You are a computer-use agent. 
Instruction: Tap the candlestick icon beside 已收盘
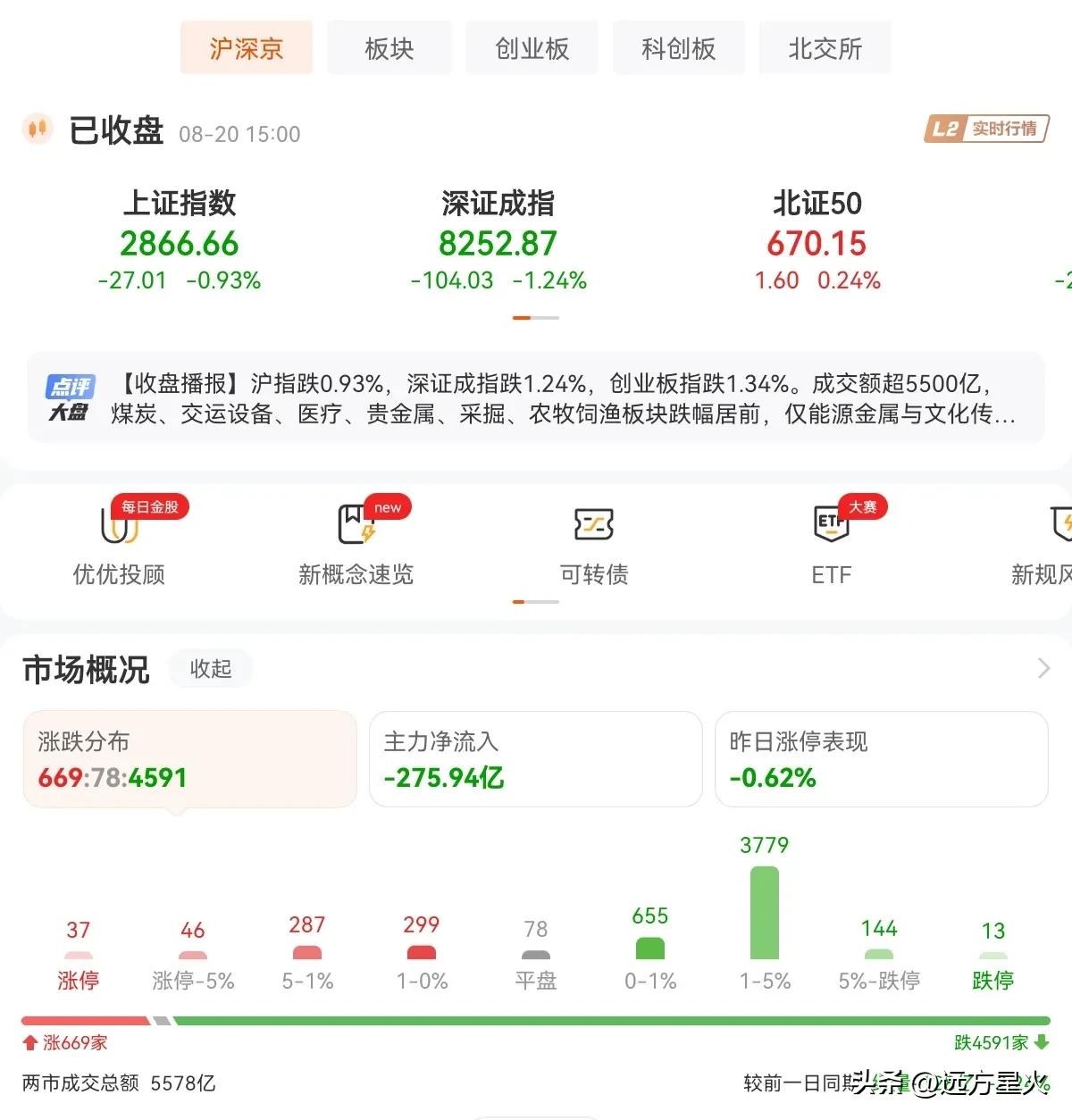click(x=38, y=130)
